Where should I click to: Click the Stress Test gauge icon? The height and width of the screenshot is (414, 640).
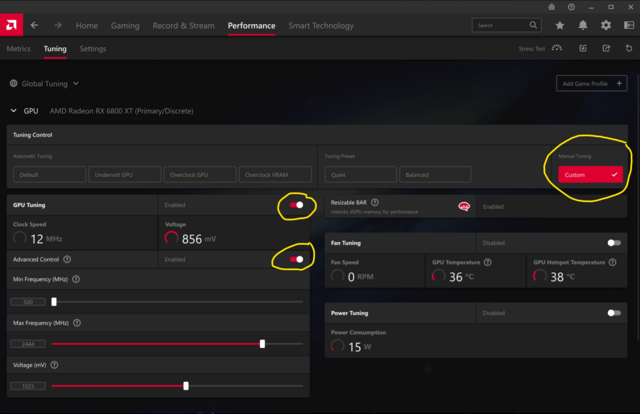[557, 48]
